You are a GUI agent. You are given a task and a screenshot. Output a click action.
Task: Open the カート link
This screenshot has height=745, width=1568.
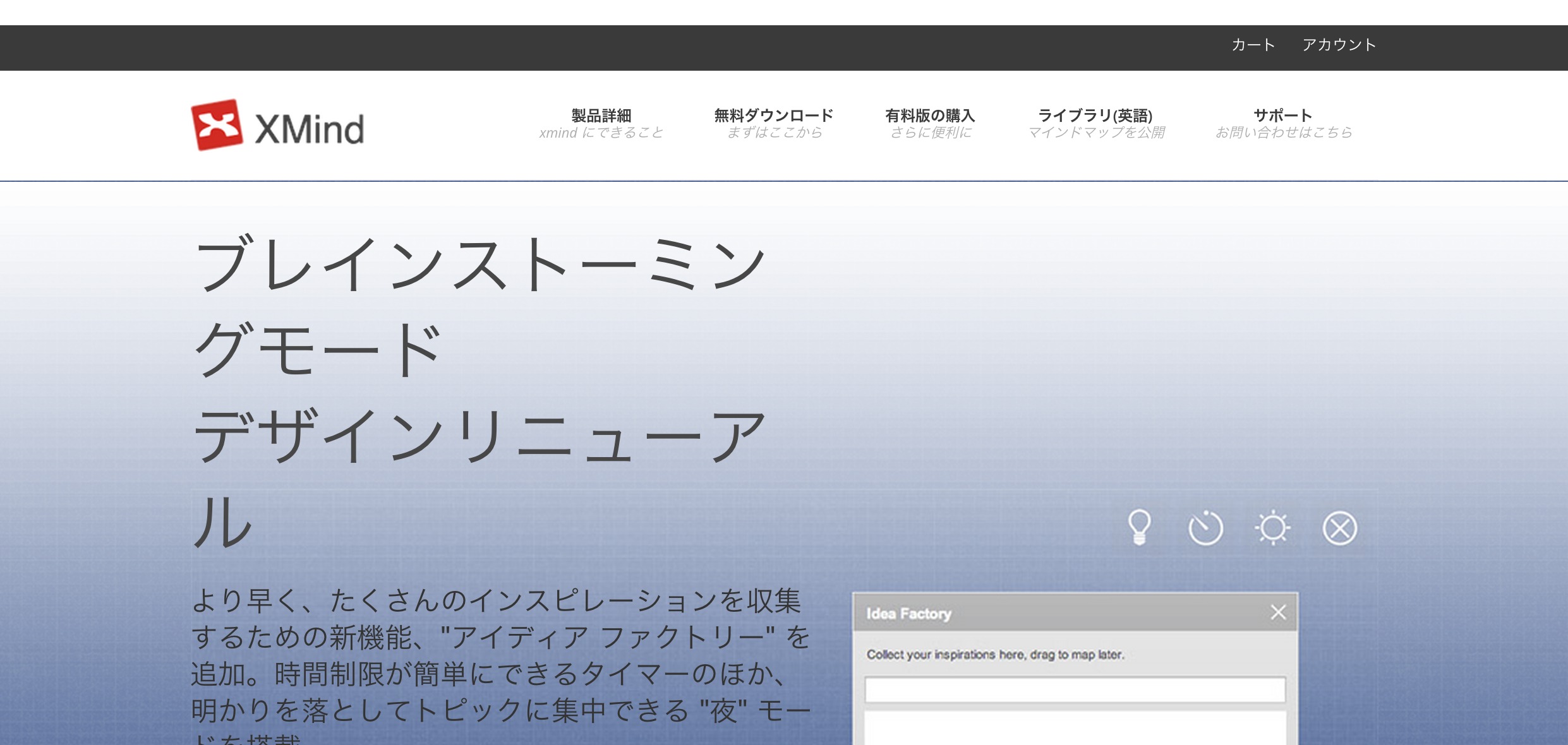1253,45
